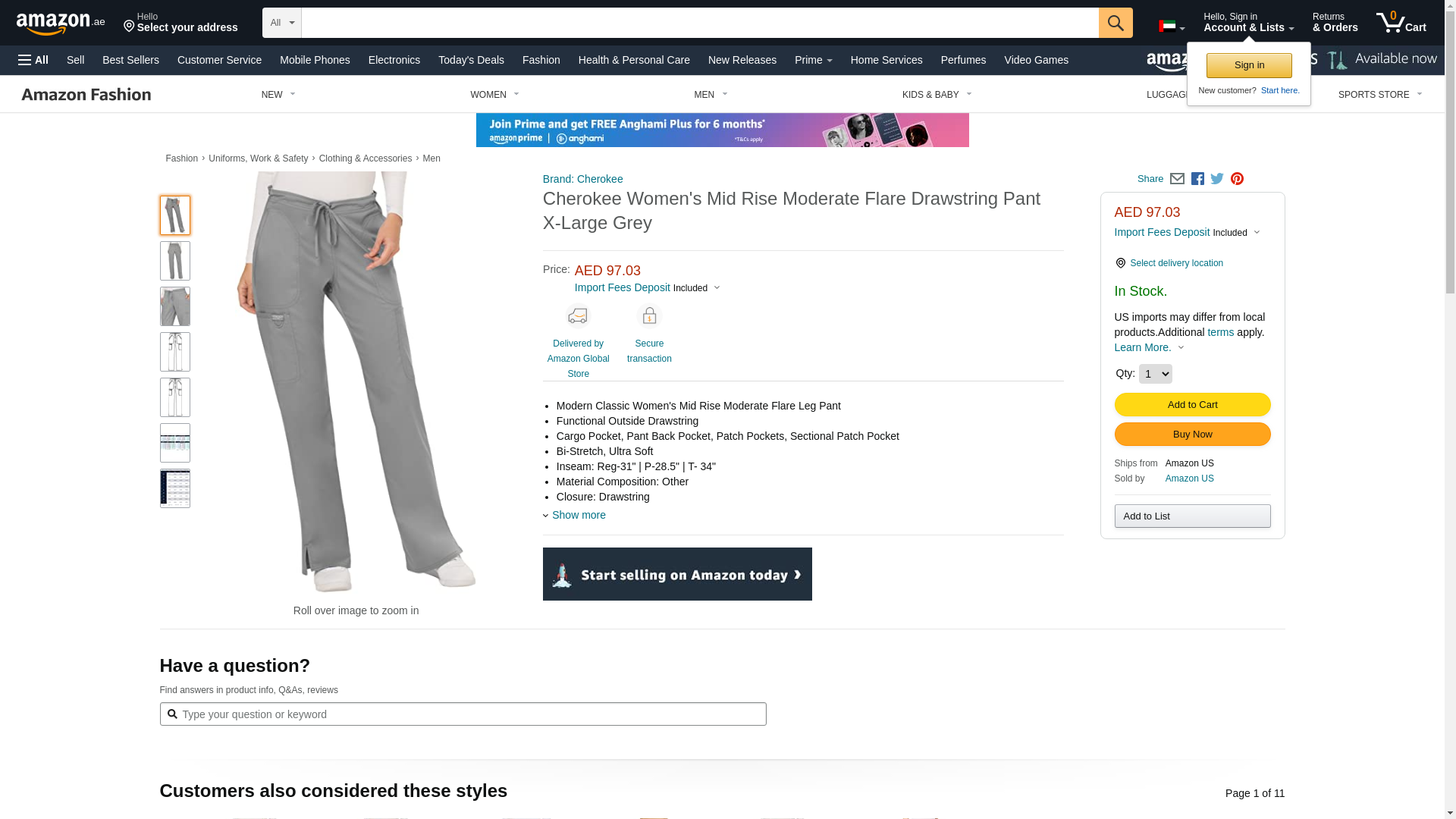Go to Amazon.ae home logo

coord(61,24)
